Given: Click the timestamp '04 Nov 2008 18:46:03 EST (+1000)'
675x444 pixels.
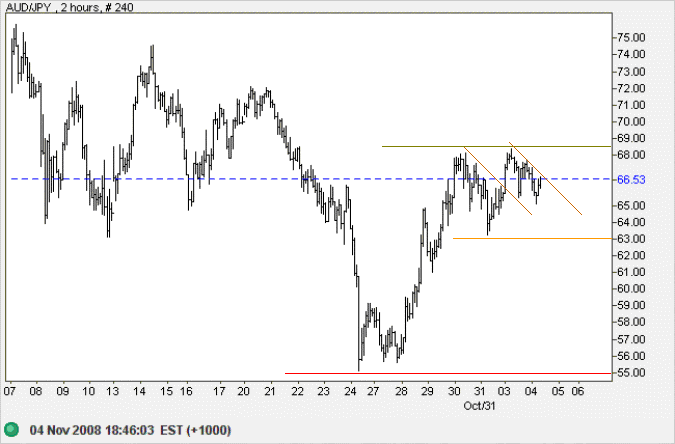Looking at the screenshot, I should [130, 430].
